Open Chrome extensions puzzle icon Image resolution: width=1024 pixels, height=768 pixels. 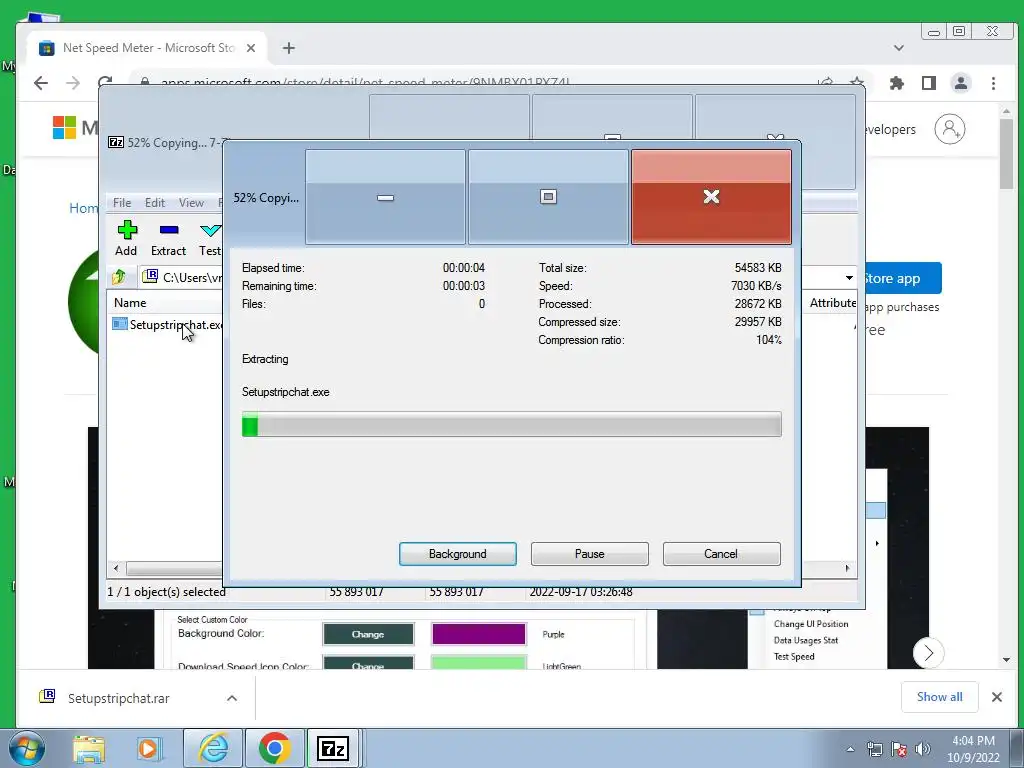(897, 83)
